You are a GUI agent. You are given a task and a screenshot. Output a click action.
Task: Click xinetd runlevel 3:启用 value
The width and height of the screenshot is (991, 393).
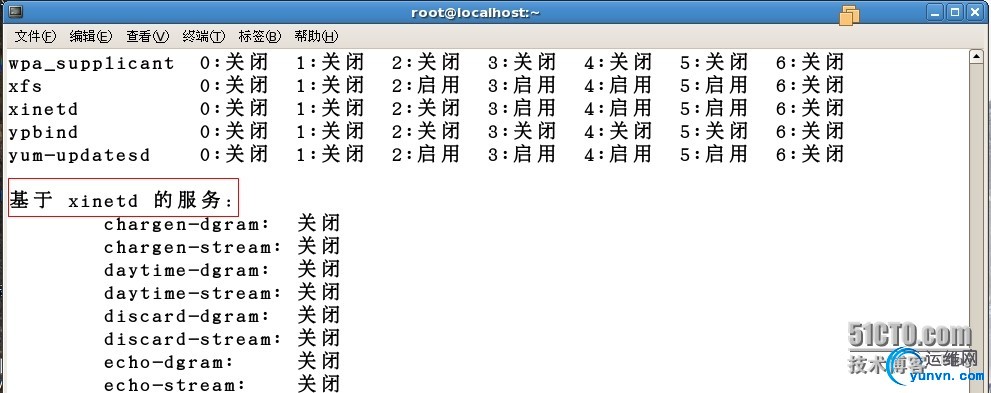[x=521, y=109]
